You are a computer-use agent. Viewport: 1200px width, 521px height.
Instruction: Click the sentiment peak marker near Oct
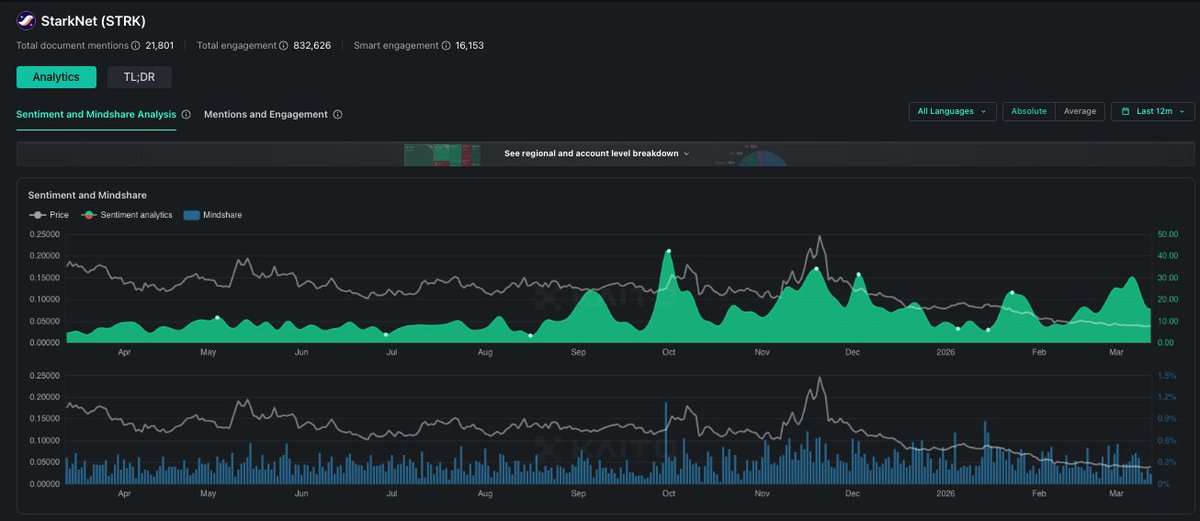[x=668, y=251]
